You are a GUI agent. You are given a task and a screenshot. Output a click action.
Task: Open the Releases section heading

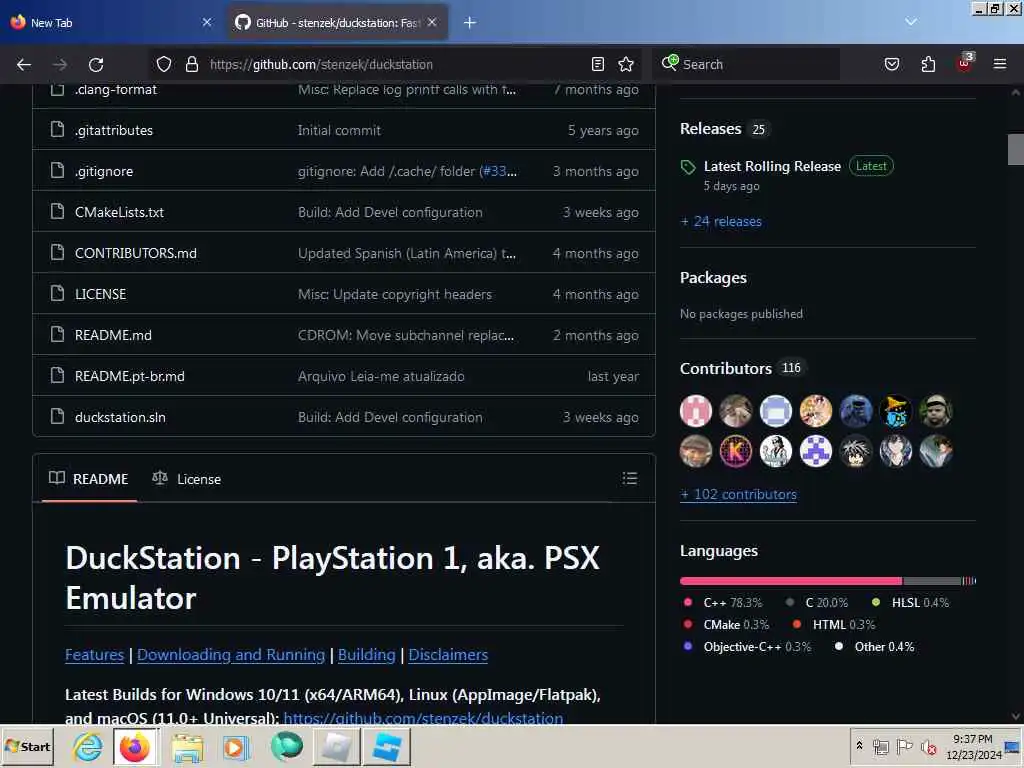click(710, 129)
